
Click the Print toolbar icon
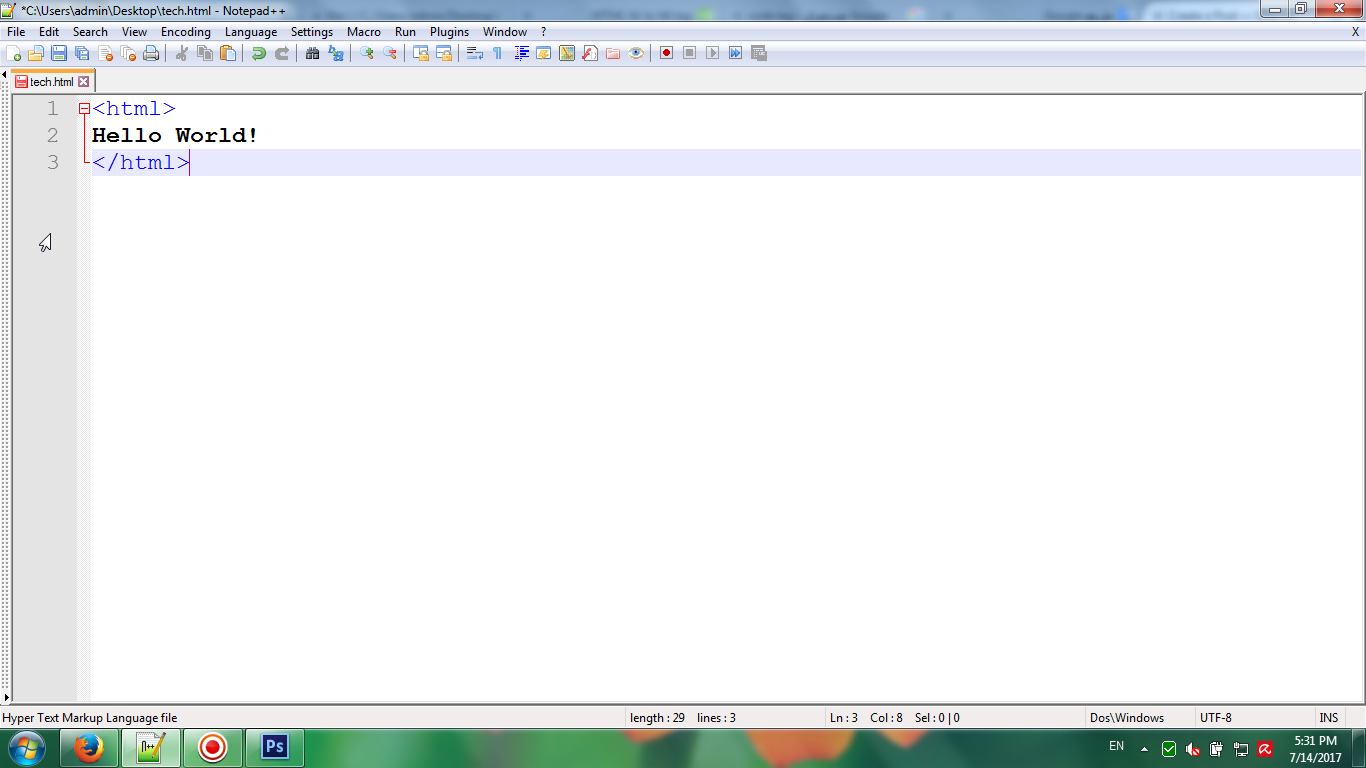pyautogui.click(x=151, y=53)
